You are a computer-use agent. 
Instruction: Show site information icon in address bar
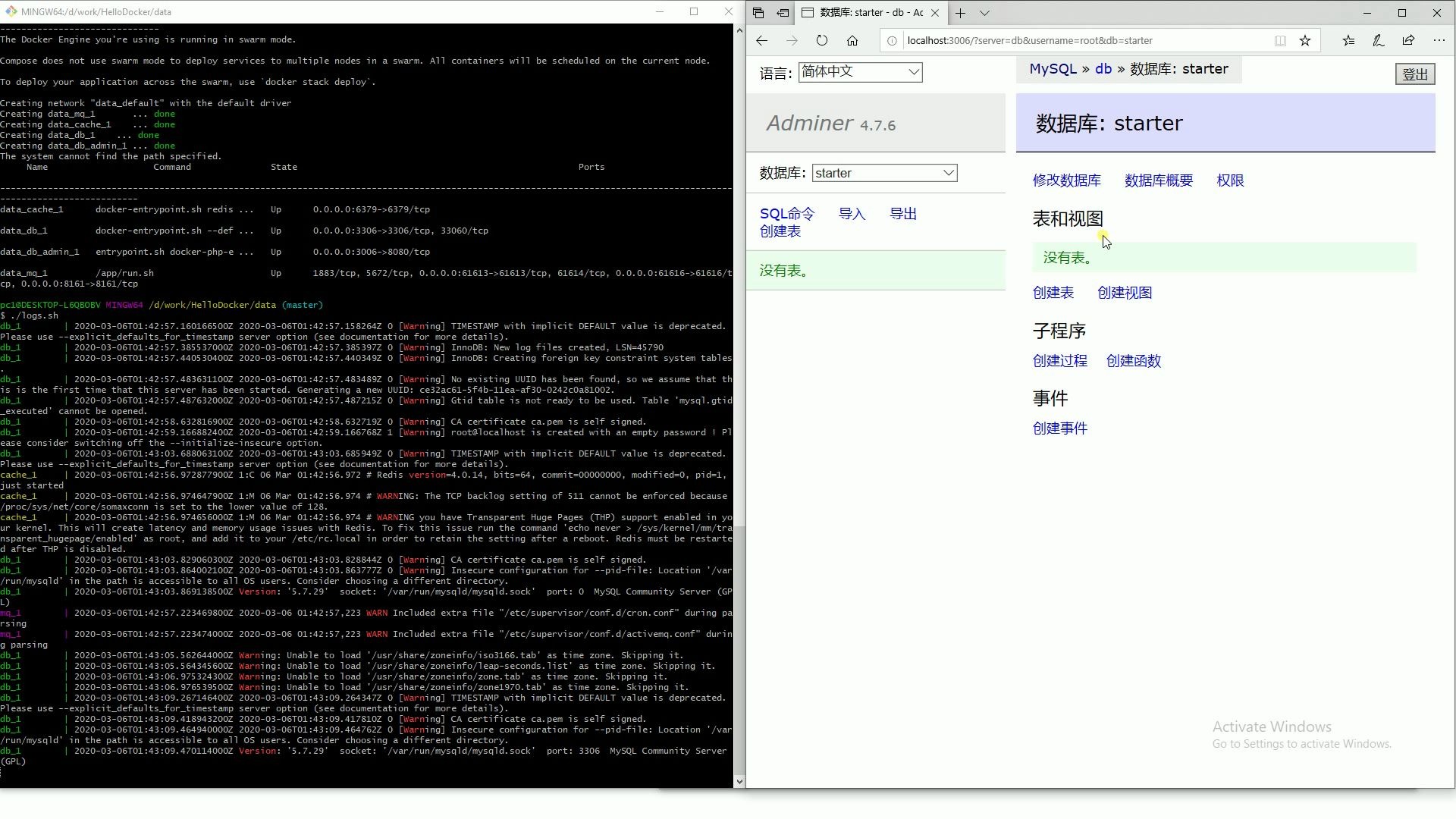pos(893,41)
